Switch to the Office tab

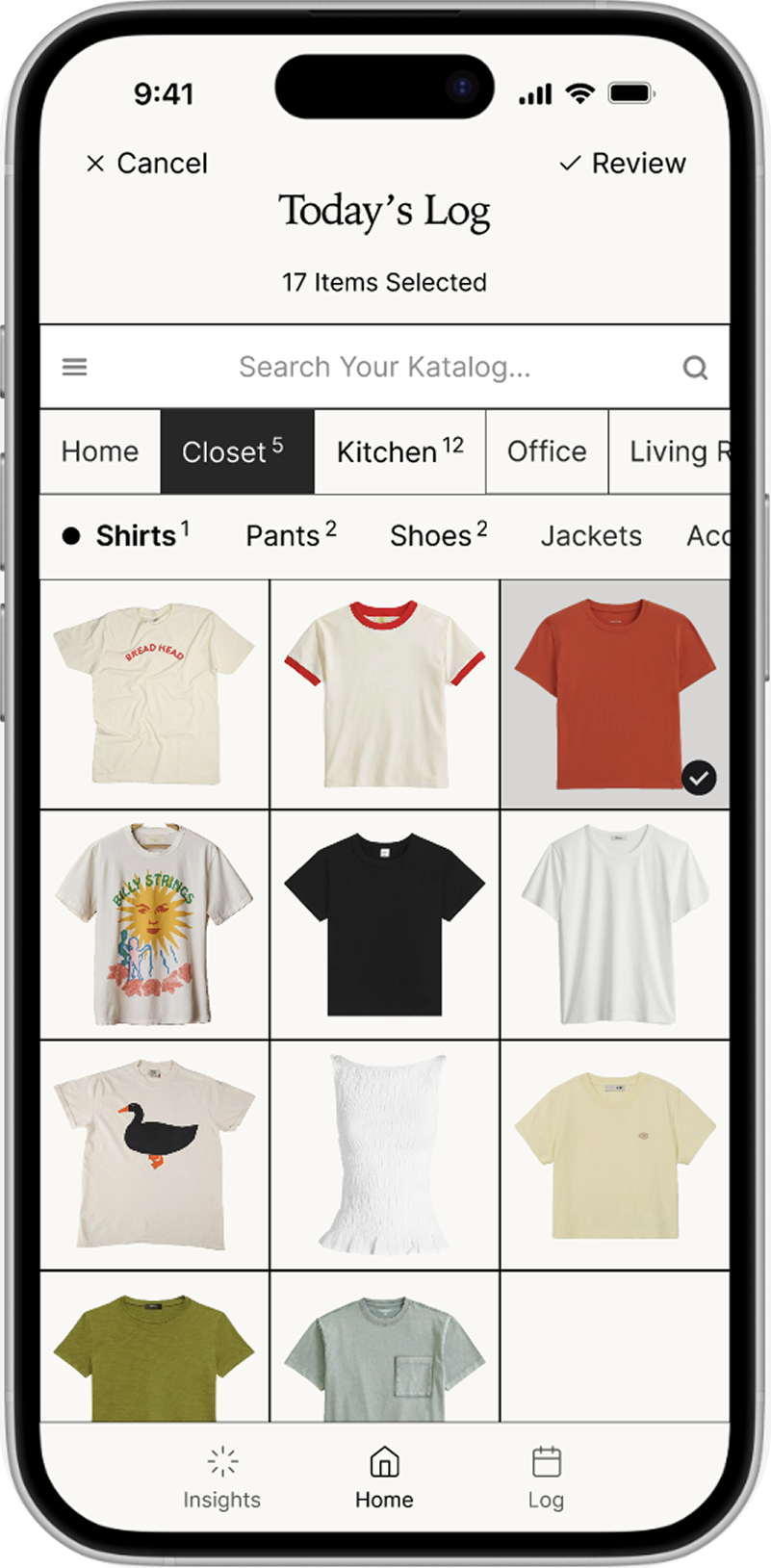coord(547,451)
